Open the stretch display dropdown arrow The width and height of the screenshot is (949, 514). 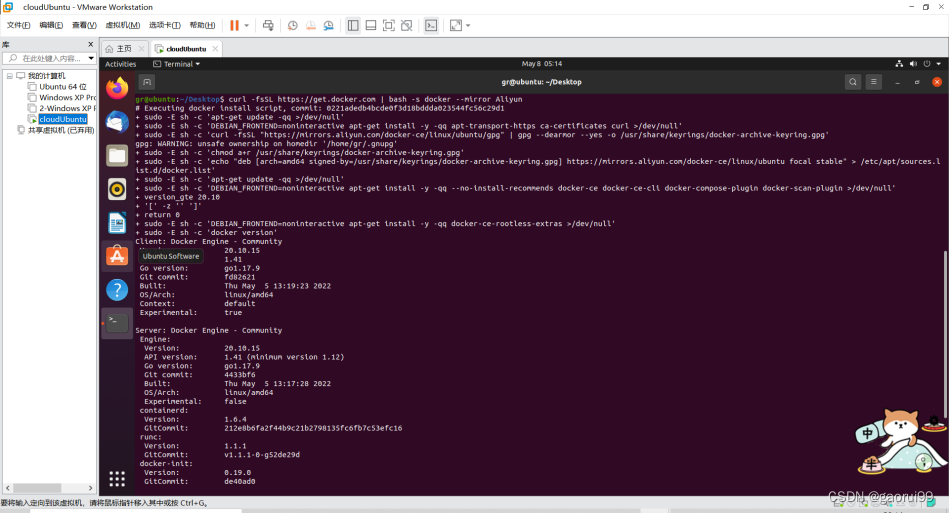pos(468,25)
